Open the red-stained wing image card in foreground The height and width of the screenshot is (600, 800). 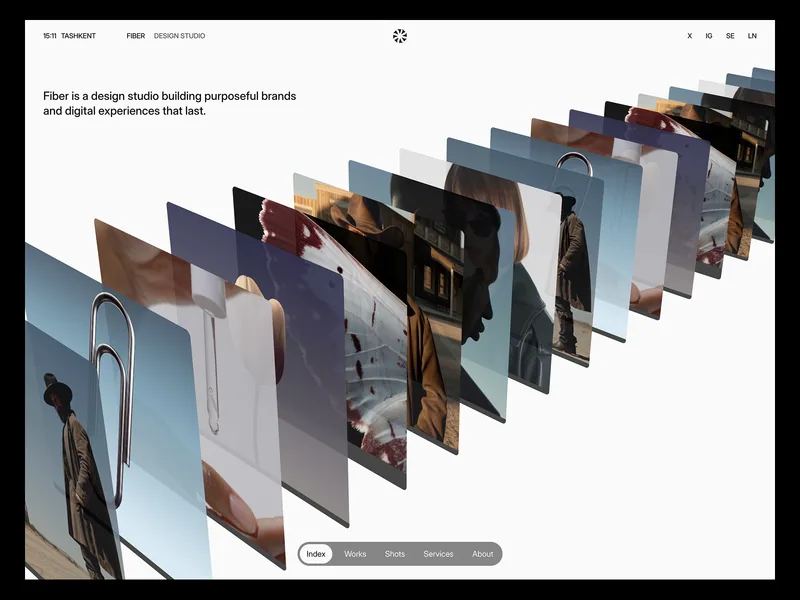coord(378,357)
